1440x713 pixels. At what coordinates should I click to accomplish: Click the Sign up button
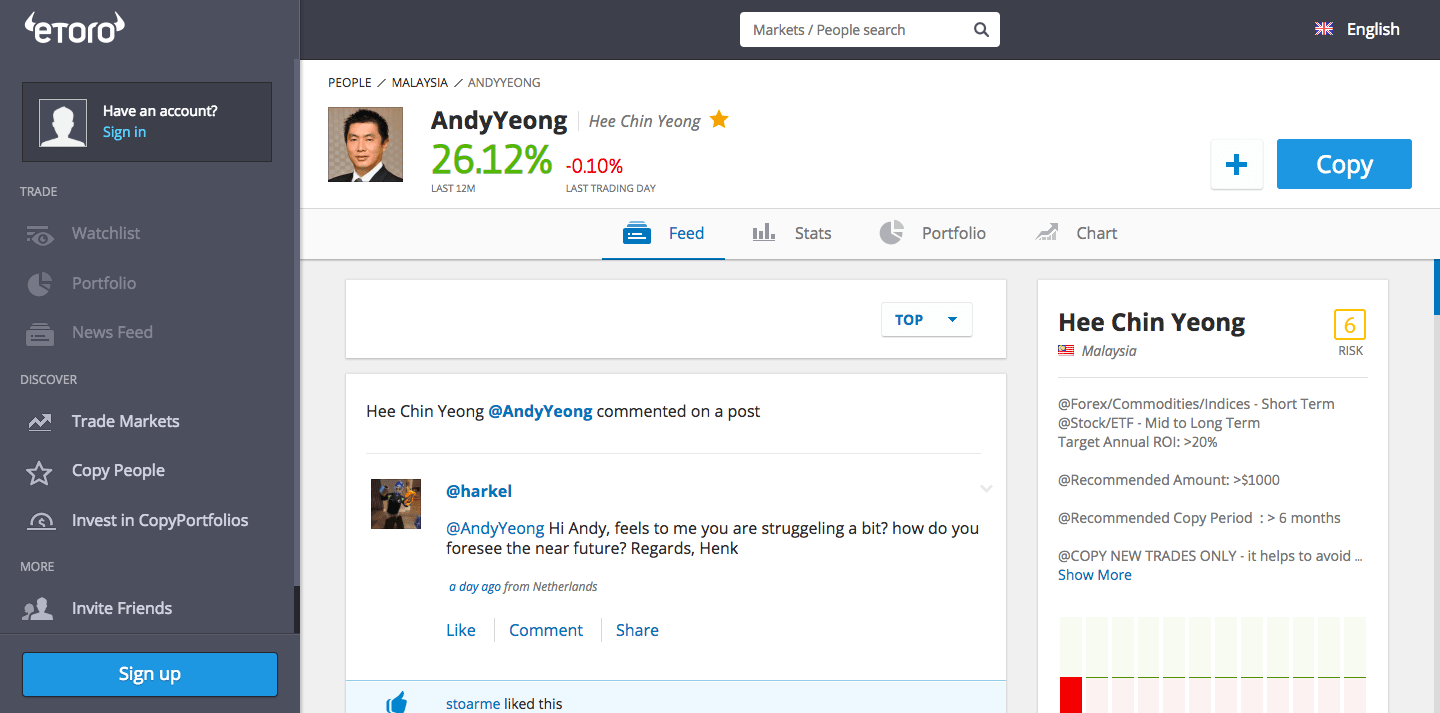tap(149, 674)
